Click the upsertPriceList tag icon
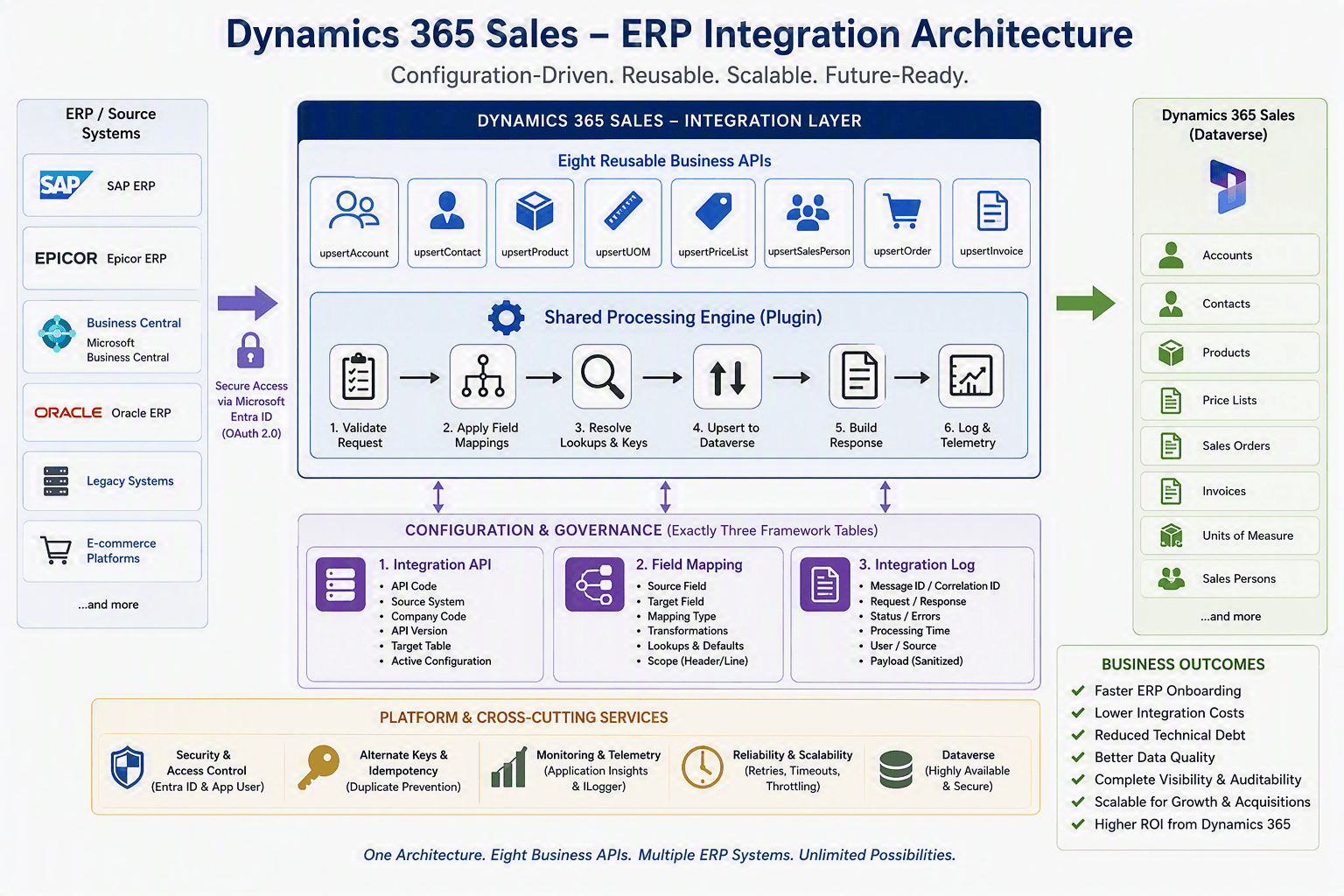The width and height of the screenshot is (1344, 896). [713, 211]
